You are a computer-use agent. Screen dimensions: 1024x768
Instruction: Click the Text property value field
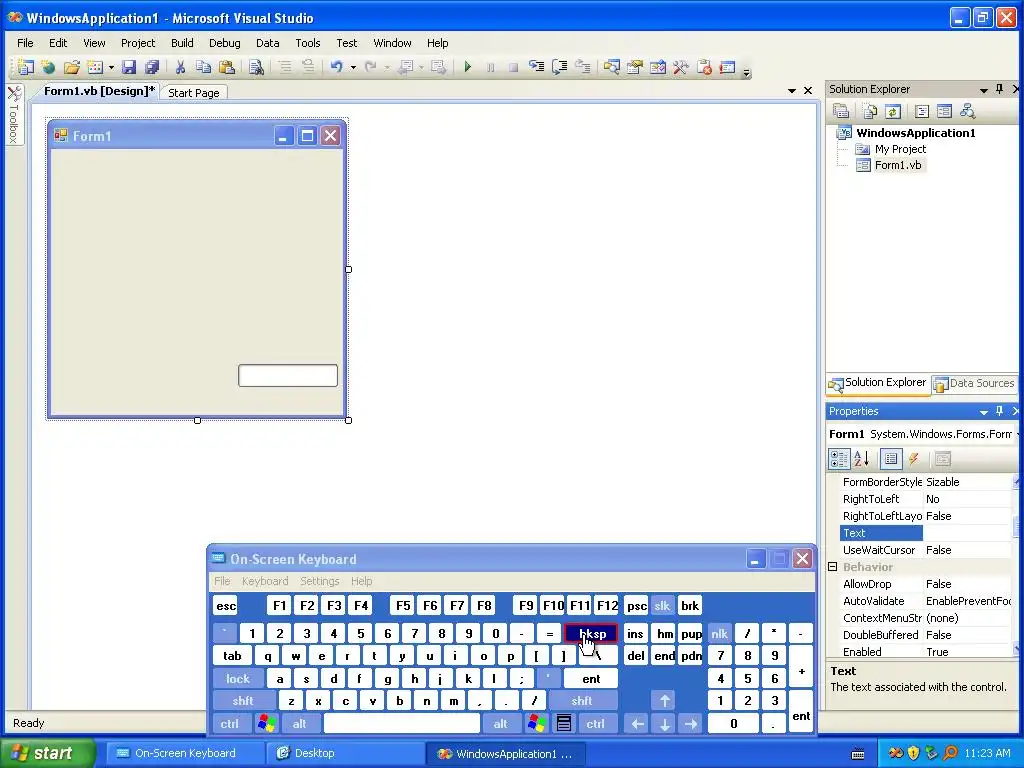(x=967, y=533)
